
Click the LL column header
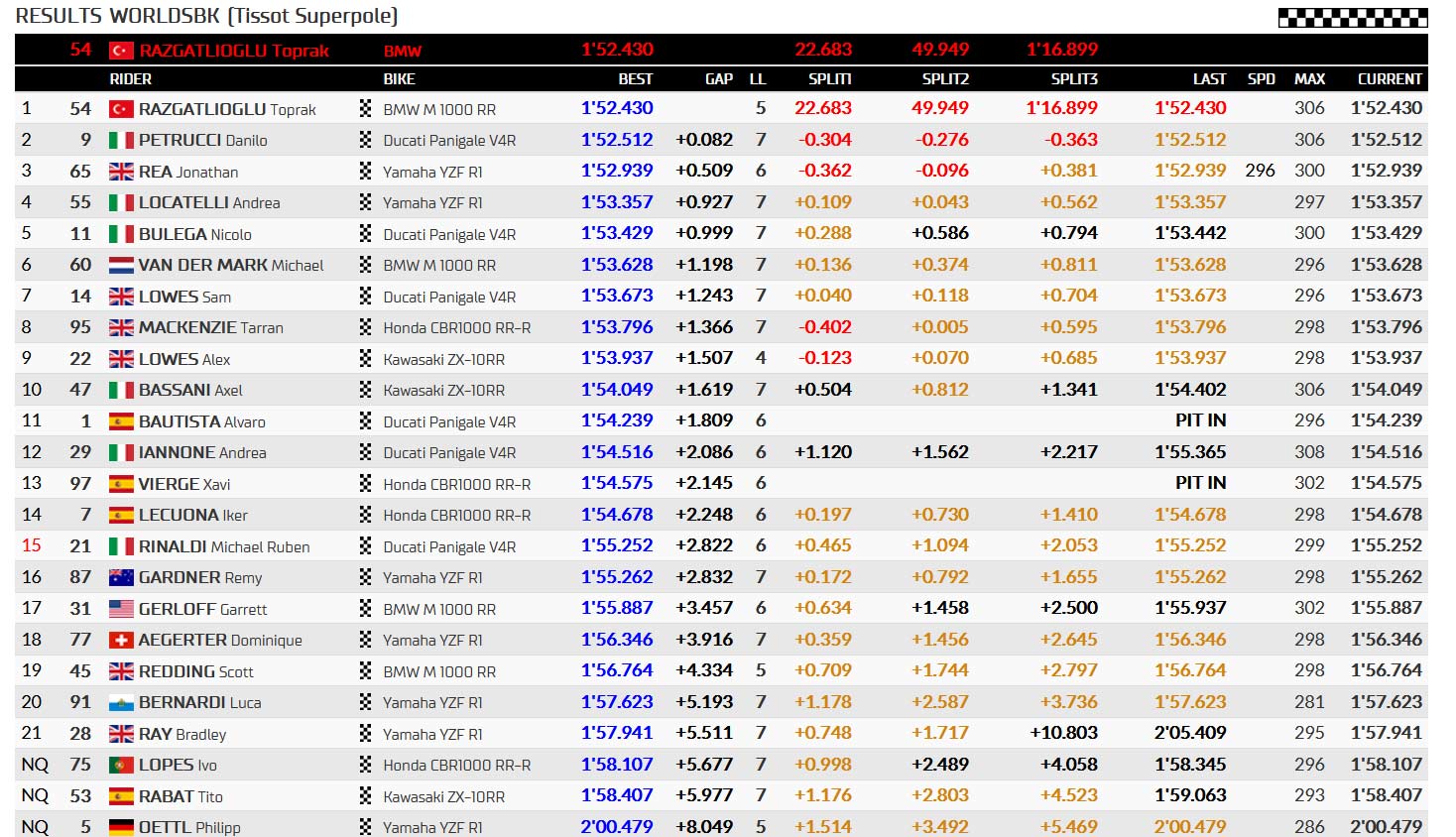[x=758, y=79]
